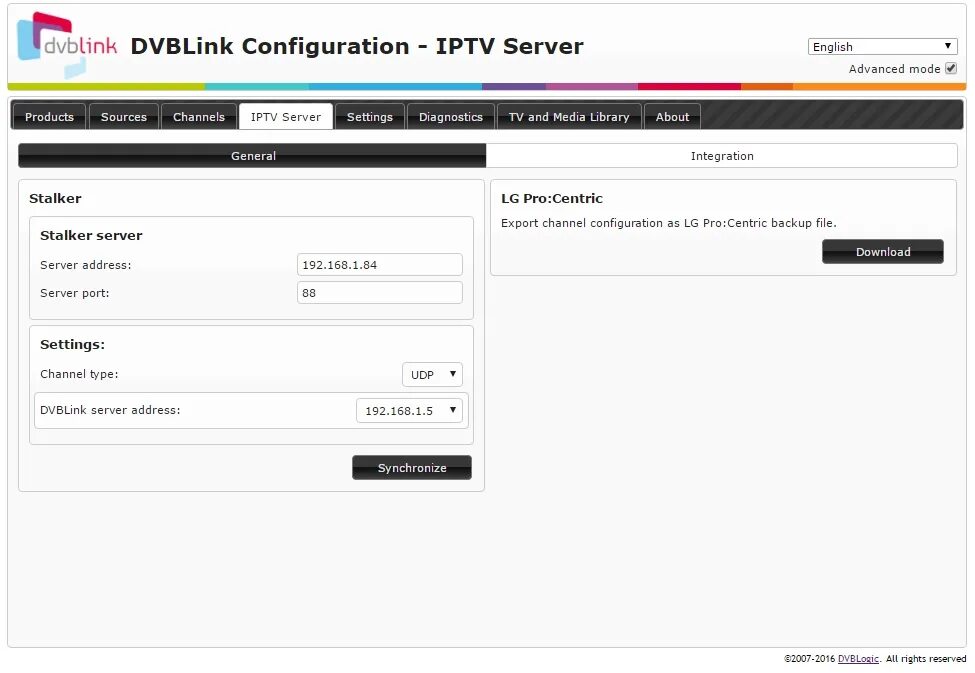Click the Settings: heading
This screenshot has height=673, width=975.
pos(72,345)
